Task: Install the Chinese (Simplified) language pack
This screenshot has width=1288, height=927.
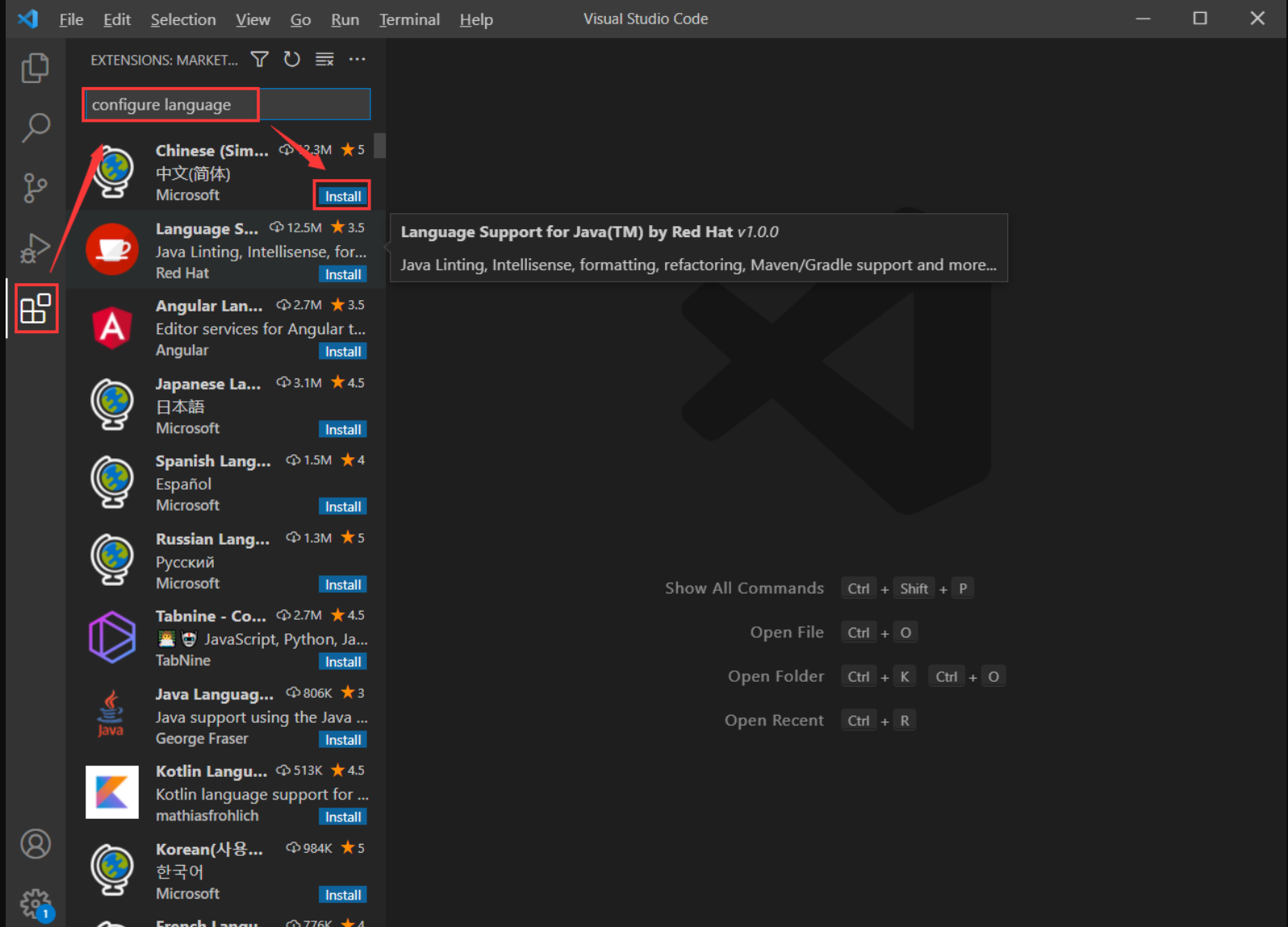Action: (343, 196)
